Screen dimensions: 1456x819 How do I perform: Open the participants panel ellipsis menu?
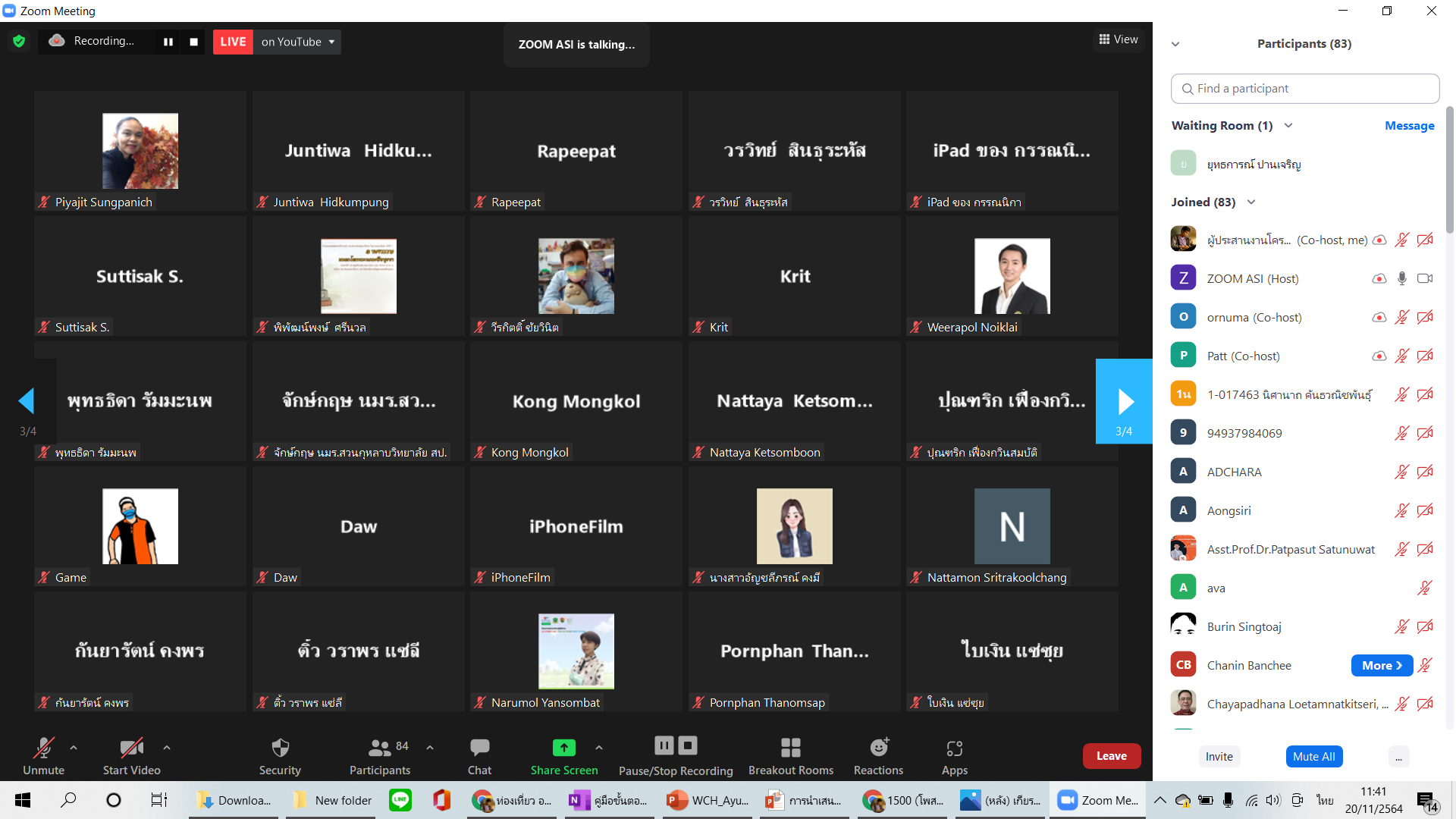coord(1398,757)
